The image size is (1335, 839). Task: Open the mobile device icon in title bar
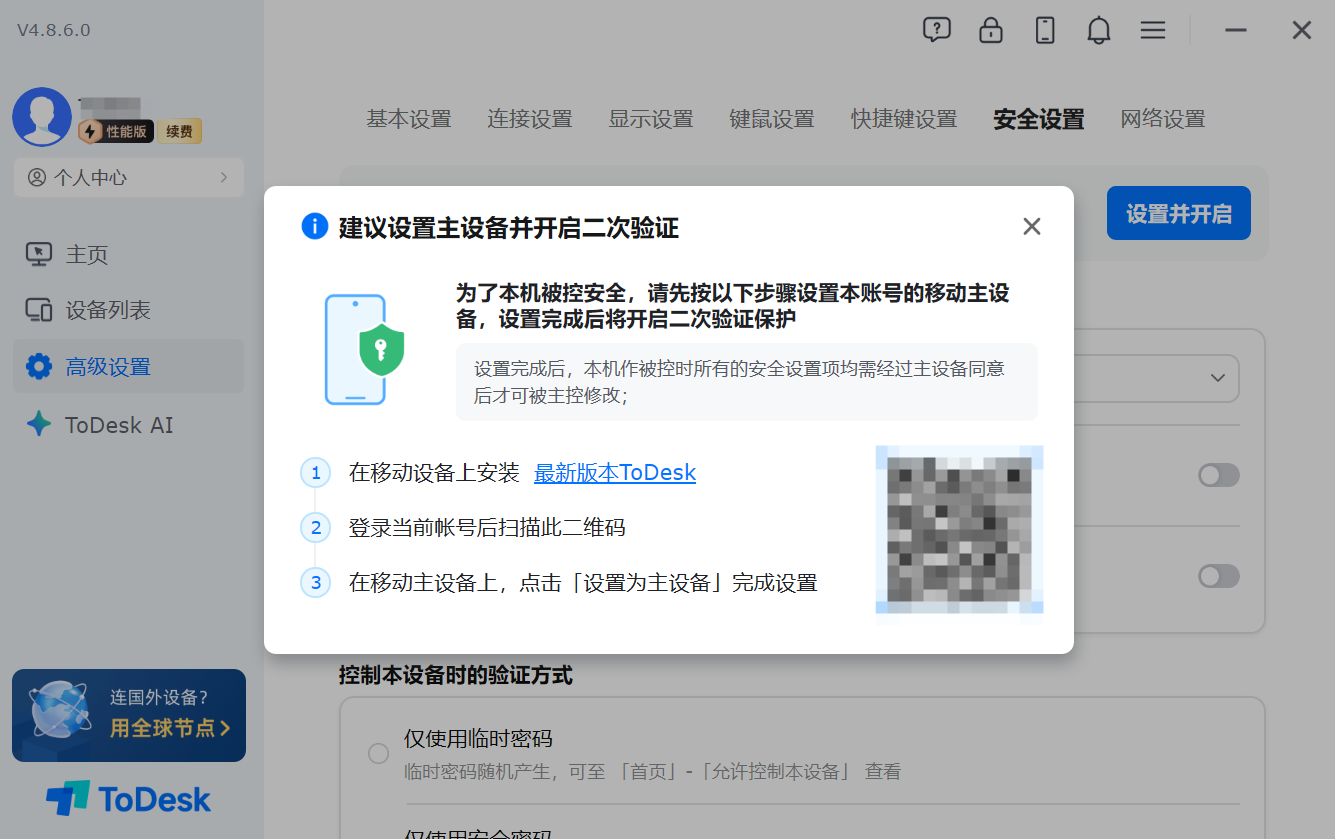coord(1045,30)
